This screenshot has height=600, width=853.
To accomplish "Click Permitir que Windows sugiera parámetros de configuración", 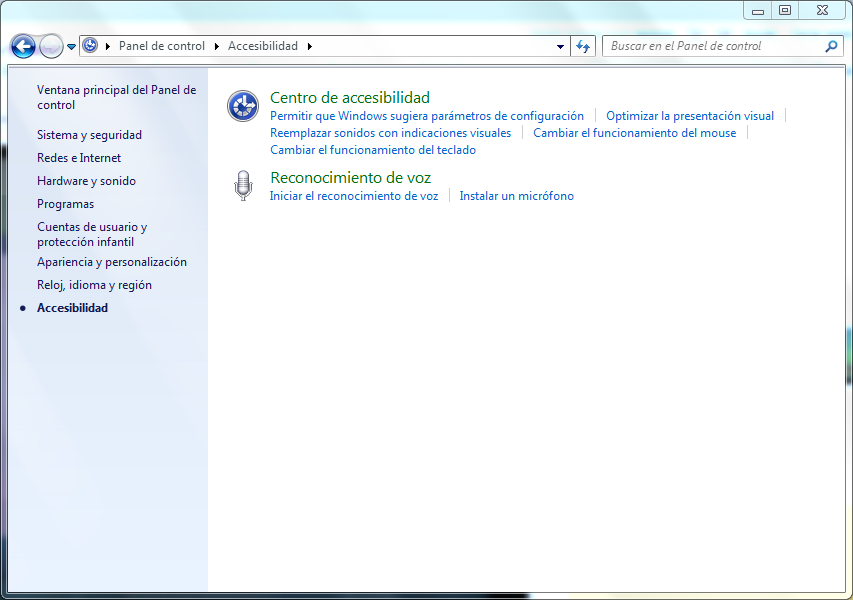I will 426,116.
